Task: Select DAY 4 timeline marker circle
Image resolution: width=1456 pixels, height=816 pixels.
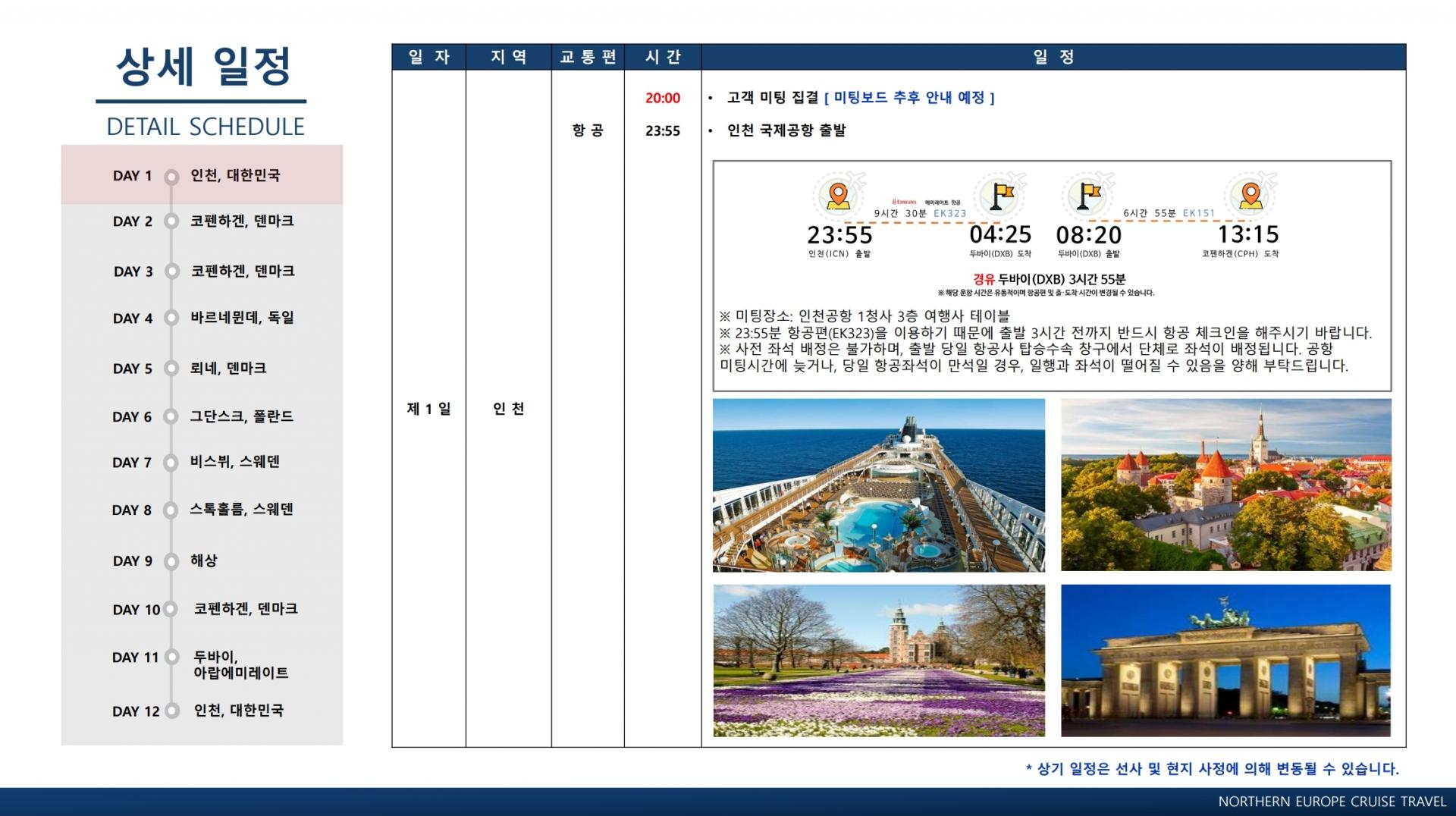Action: coord(172,319)
